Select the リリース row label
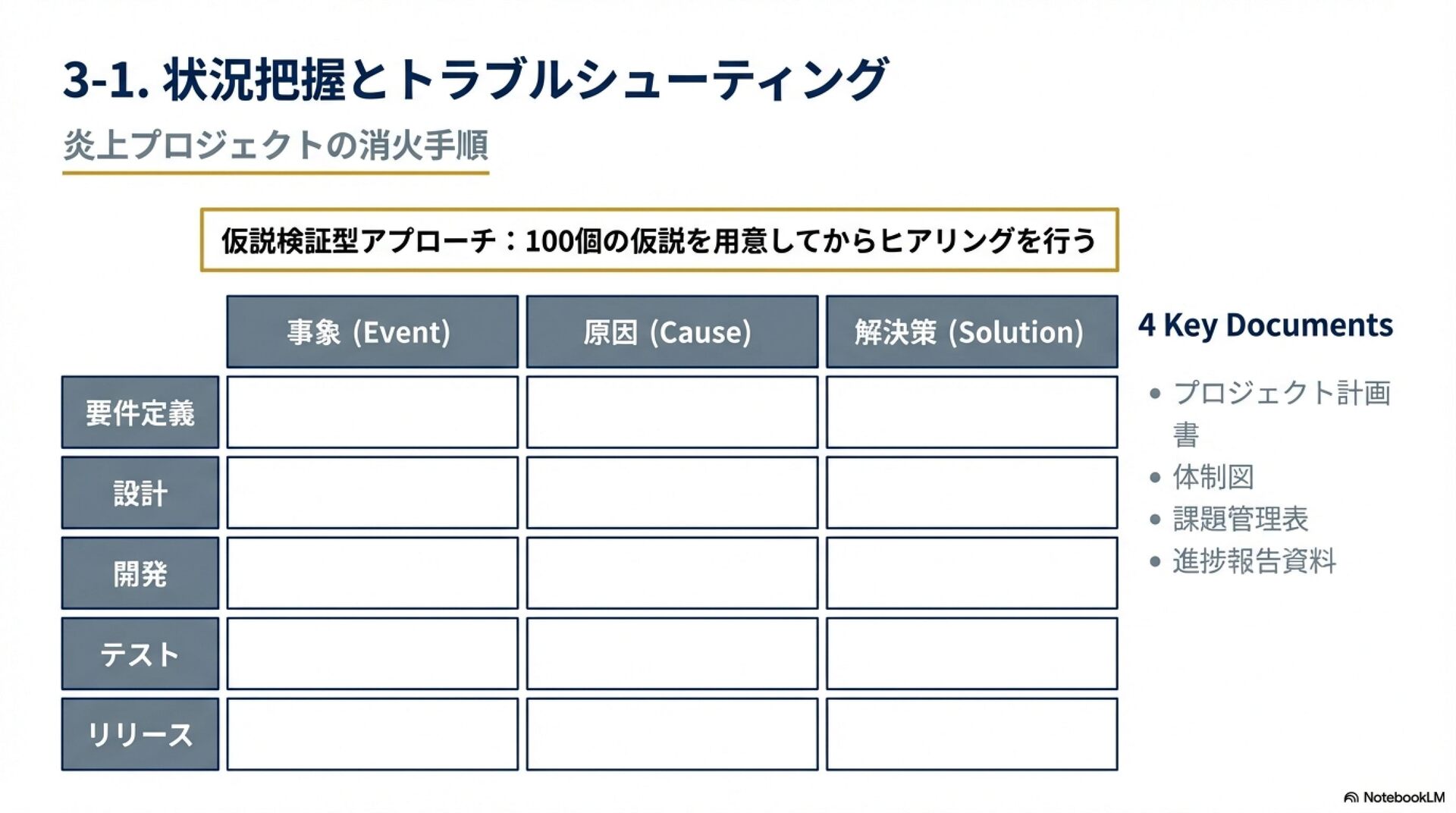 coord(140,734)
